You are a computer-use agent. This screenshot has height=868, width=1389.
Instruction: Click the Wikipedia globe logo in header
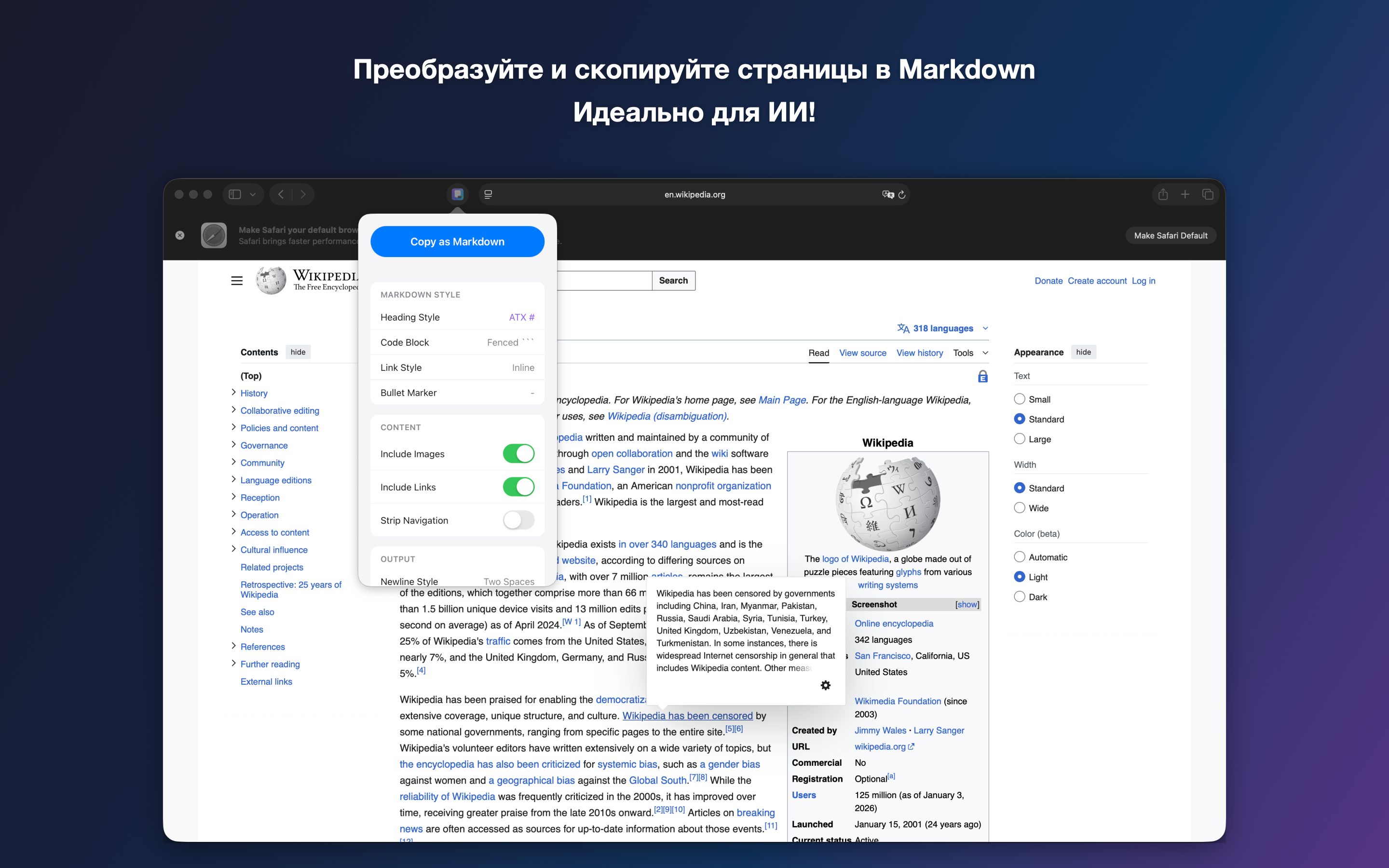coord(271,281)
